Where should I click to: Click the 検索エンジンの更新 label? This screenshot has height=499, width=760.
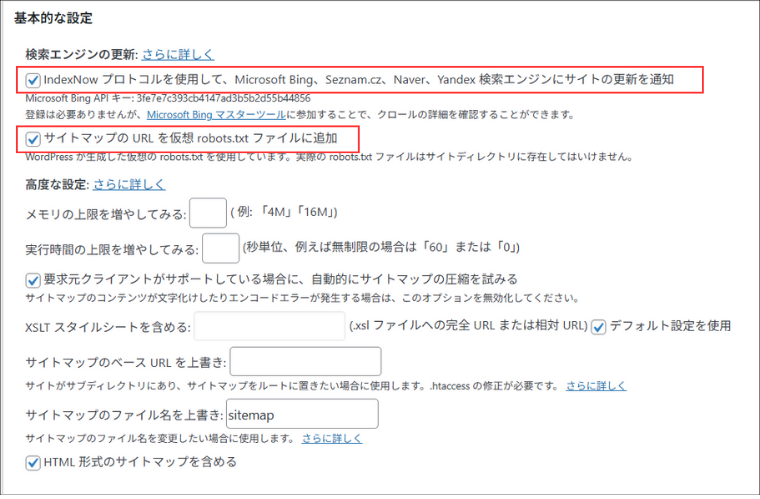click(81, 54)
